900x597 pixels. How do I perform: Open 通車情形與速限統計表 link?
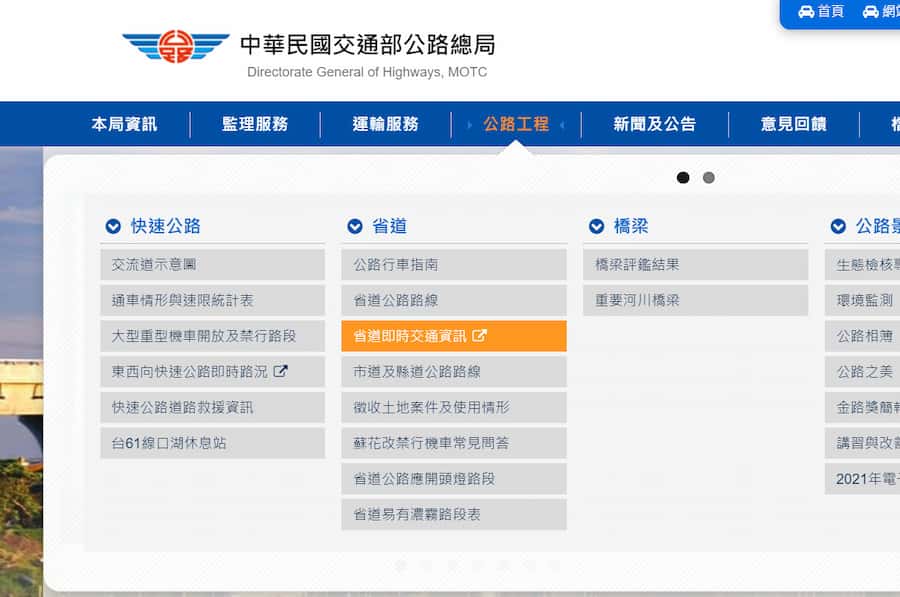coord(212,300)
